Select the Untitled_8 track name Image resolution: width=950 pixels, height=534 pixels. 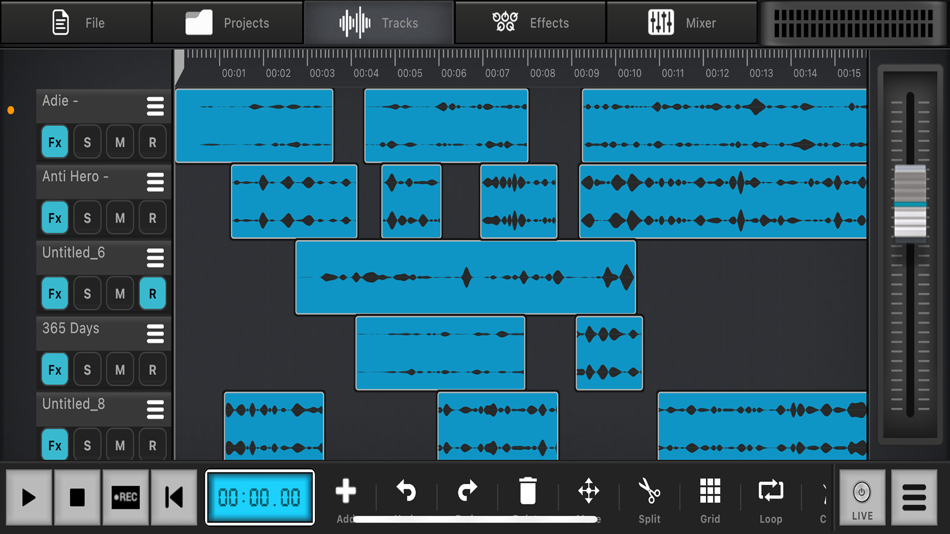(x=73, y=404)
